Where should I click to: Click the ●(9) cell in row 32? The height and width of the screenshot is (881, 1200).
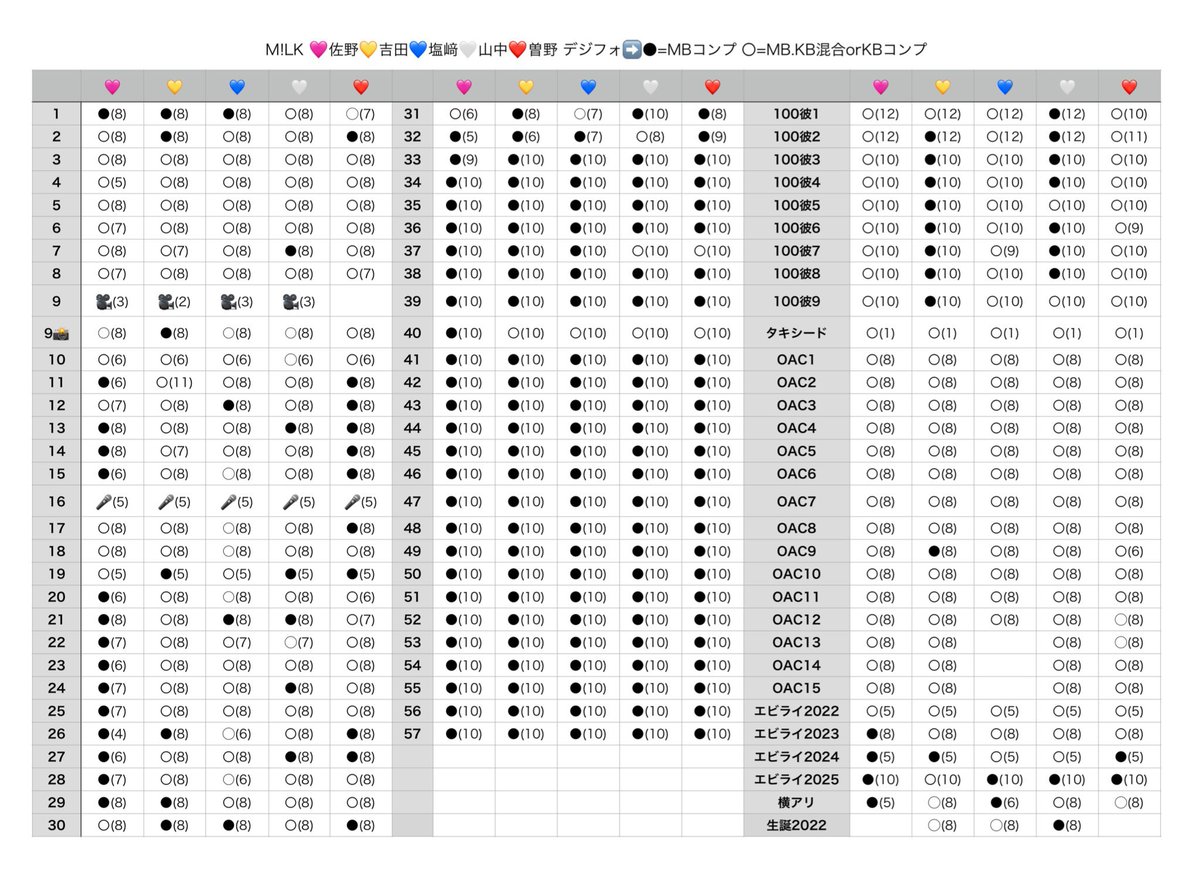pyautogui.click(x=712, y=137)
